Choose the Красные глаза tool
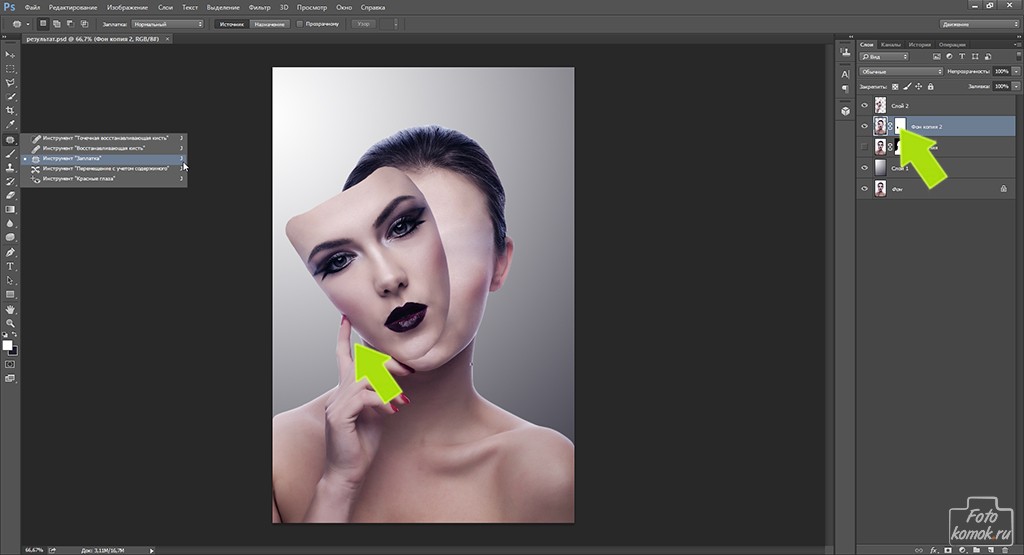 pyautogui.click(x=104, y=178)
